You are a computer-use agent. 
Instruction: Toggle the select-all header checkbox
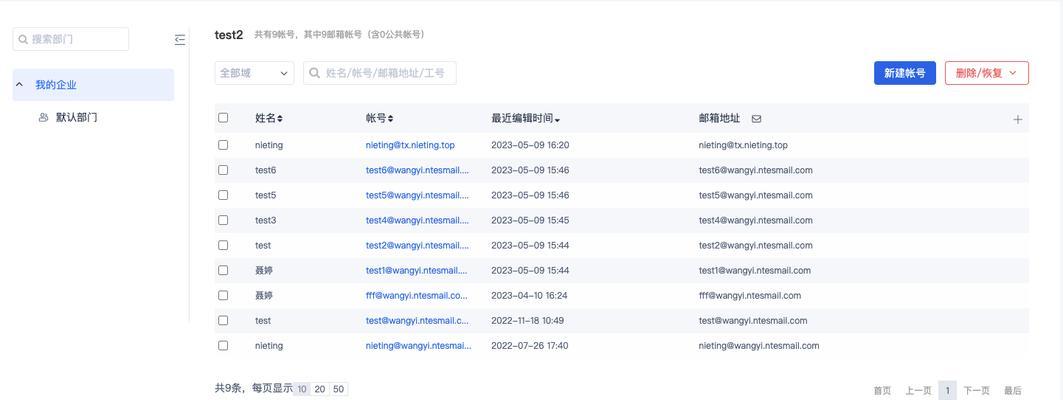point(223,118)
